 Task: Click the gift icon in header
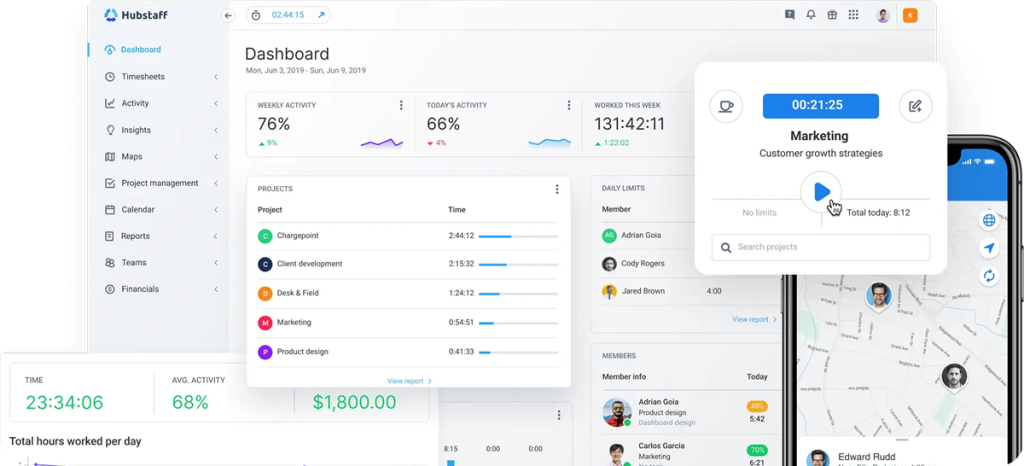coord(831,15)
